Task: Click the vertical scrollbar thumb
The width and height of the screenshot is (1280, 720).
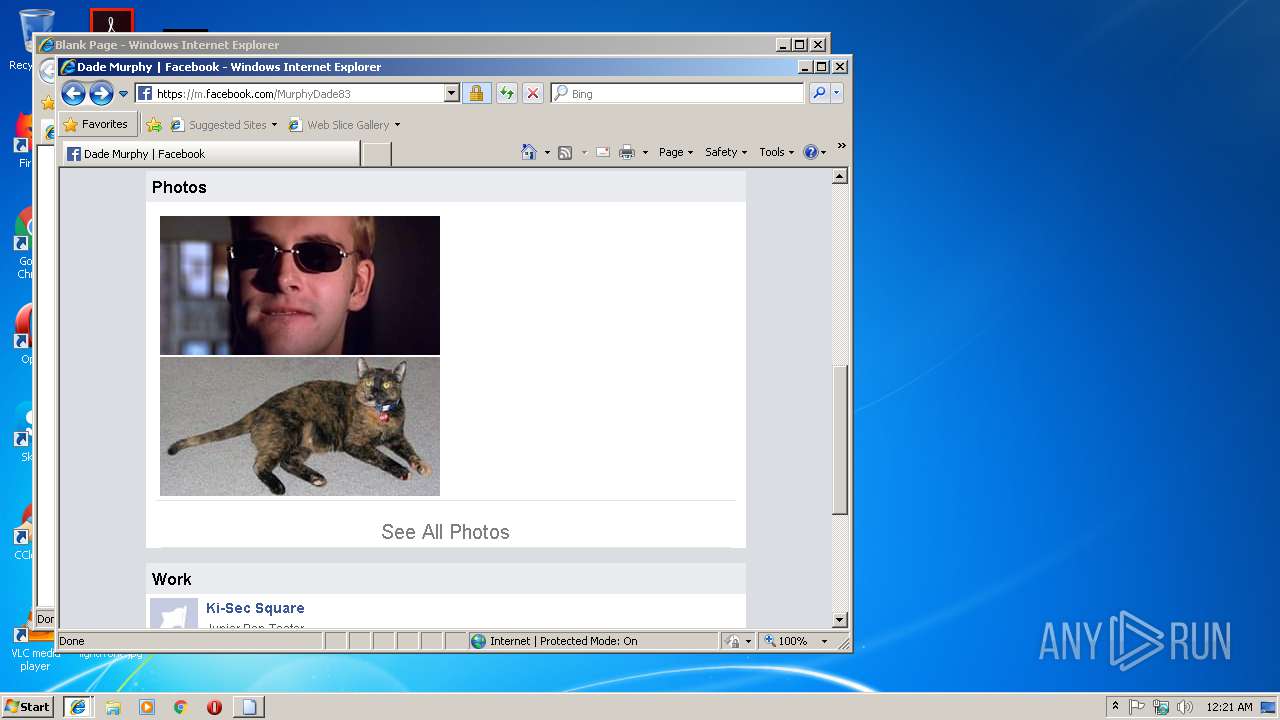Action: tap(840, 440)
